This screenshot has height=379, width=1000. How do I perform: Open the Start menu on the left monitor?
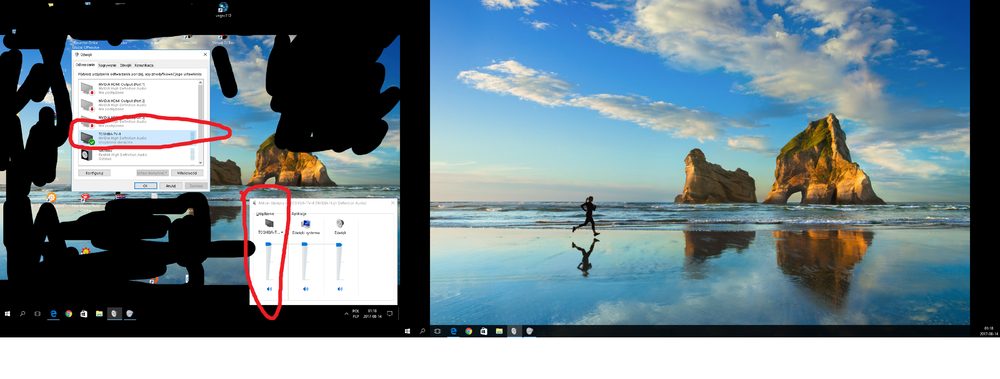click(x=8, y=313)
